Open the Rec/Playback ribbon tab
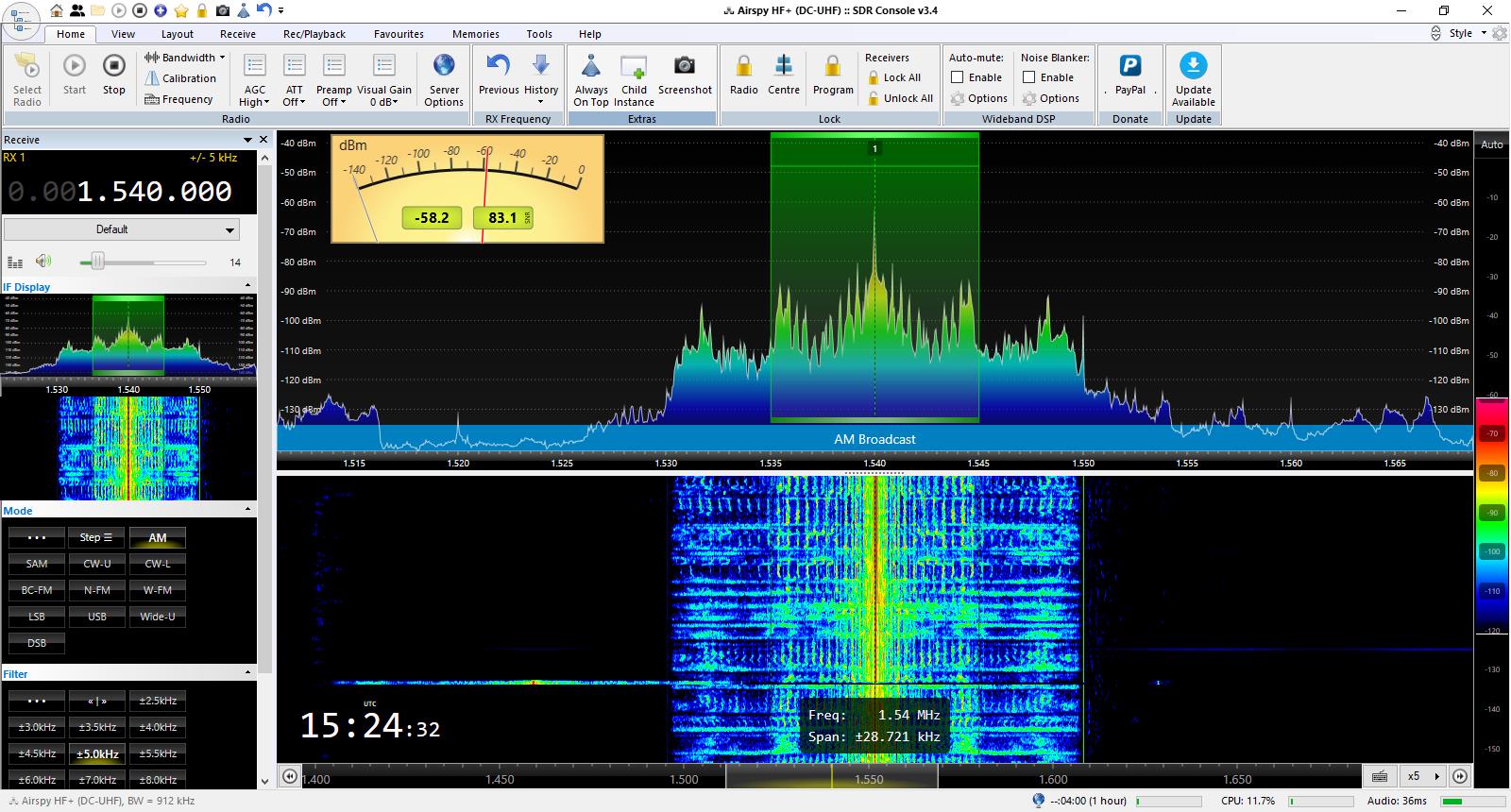This screenshot has width=1511, height=812. tap(314, 34)
